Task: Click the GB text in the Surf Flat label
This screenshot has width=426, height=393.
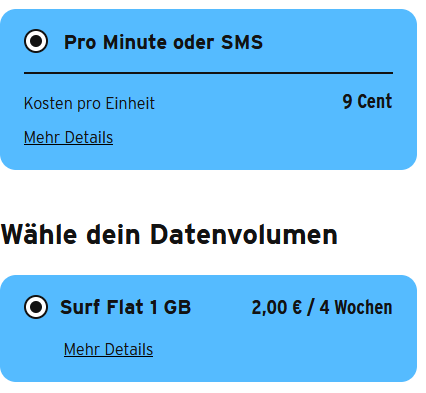Action: [x=177, y=307]
